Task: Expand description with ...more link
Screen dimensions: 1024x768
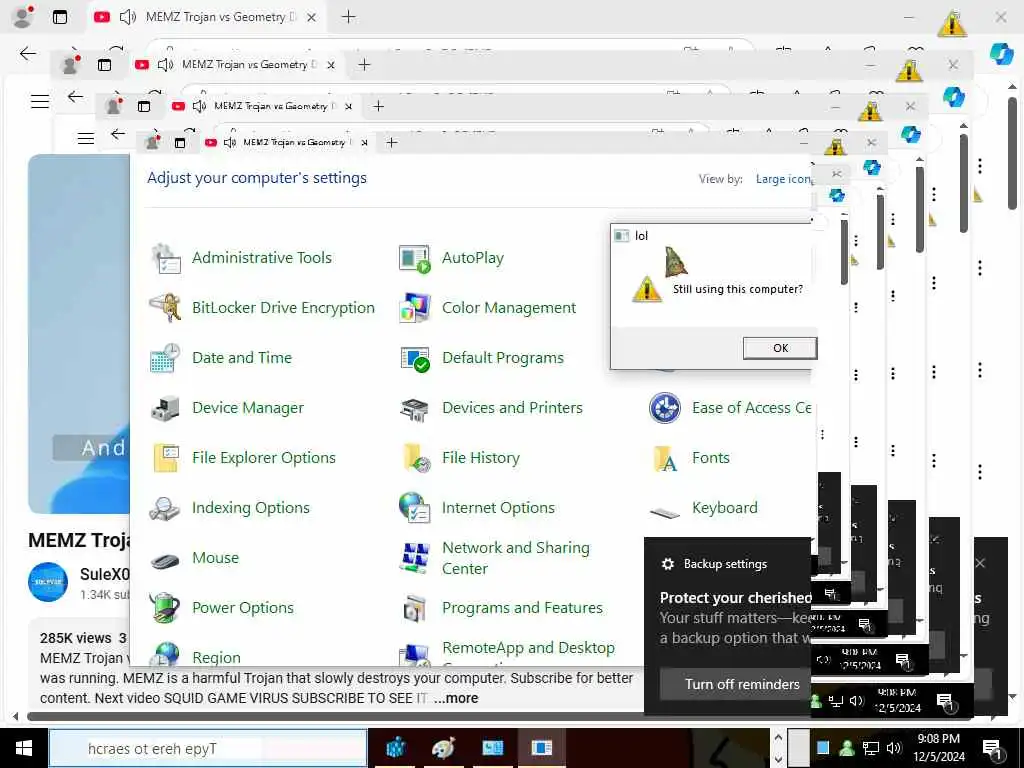Action: (456, 698)
